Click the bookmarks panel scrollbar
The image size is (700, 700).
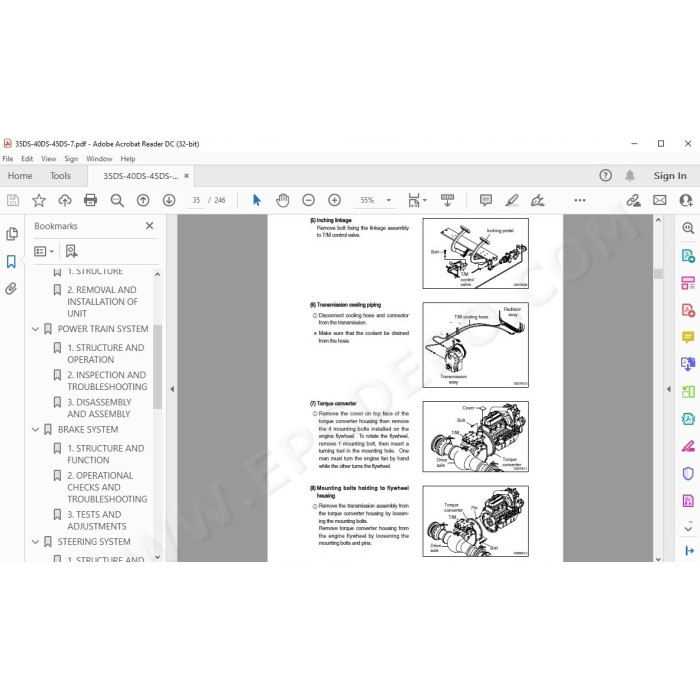pos(157,366)
